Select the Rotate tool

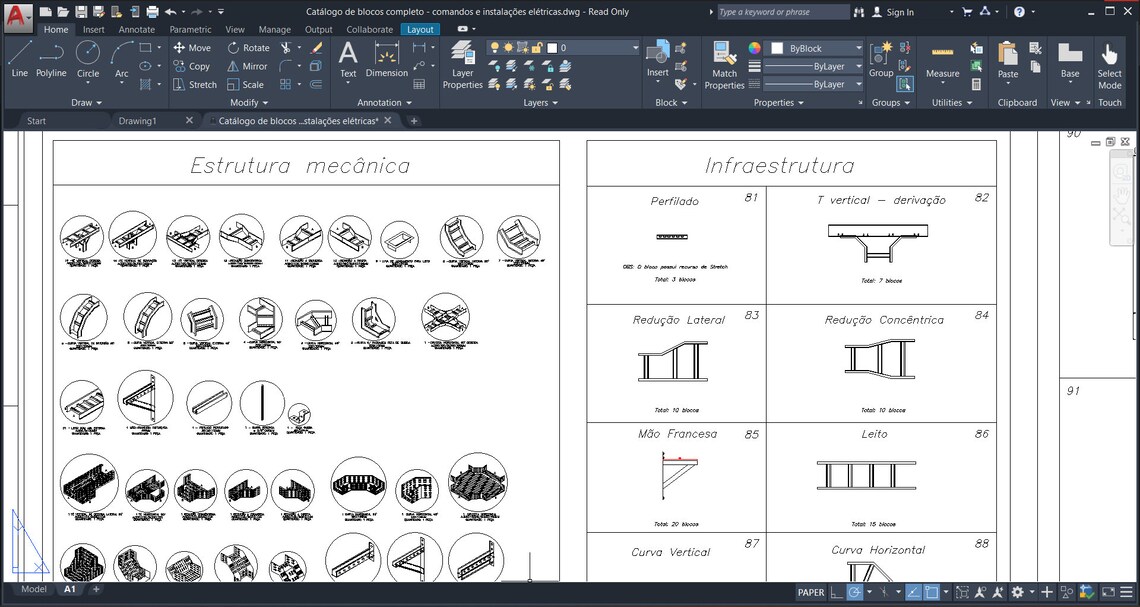(x=249, y=47)
